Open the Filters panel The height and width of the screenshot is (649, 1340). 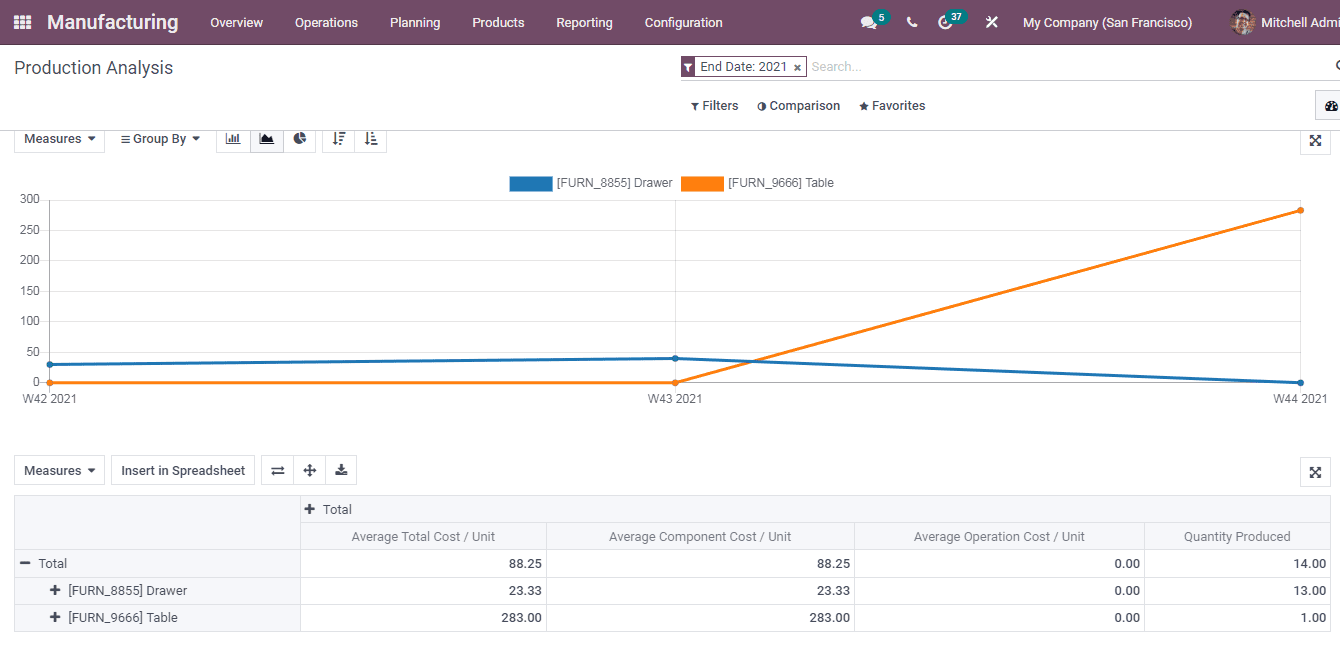(x=714, y=105)
